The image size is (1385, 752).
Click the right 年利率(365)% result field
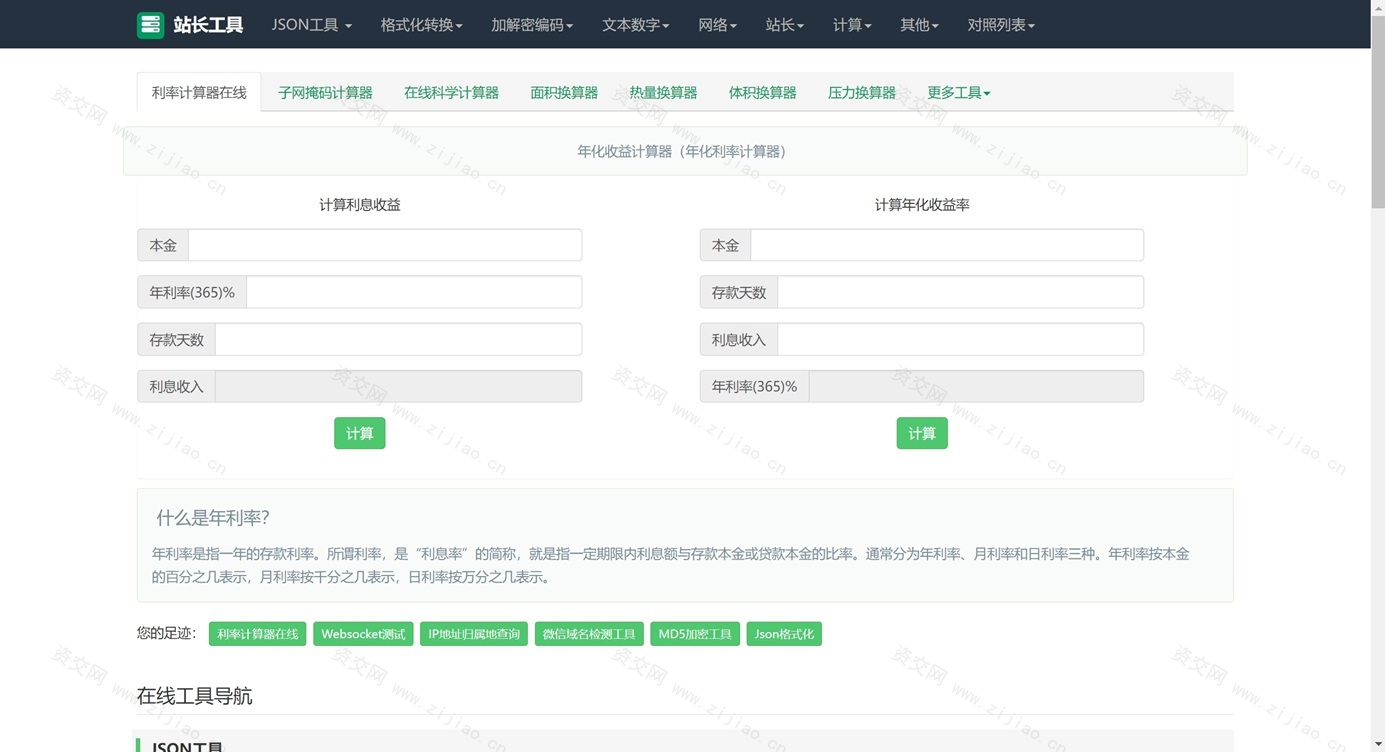coord(976,386)
